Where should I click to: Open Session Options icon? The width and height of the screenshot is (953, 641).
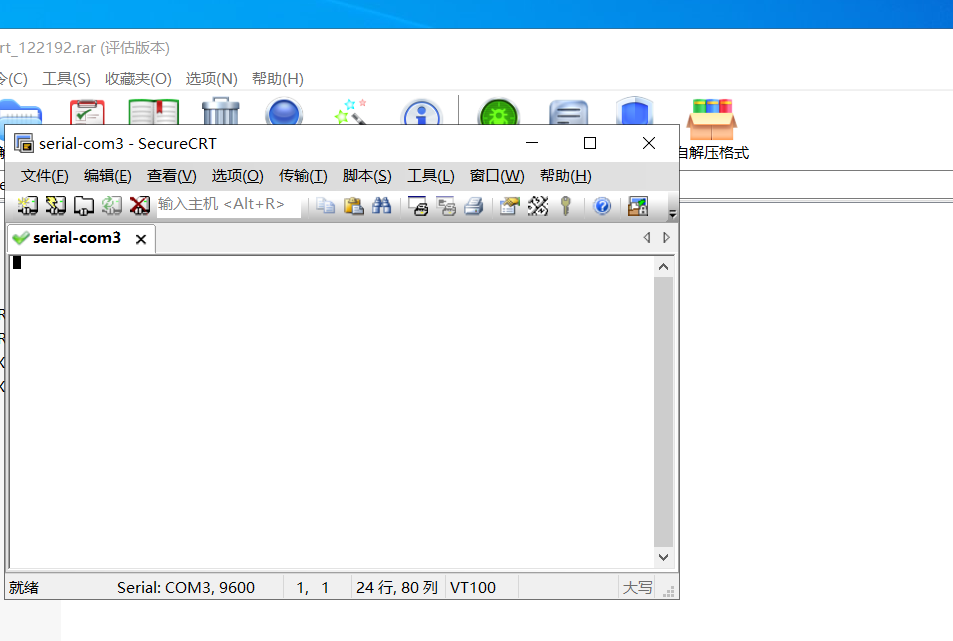pos(509,206)
